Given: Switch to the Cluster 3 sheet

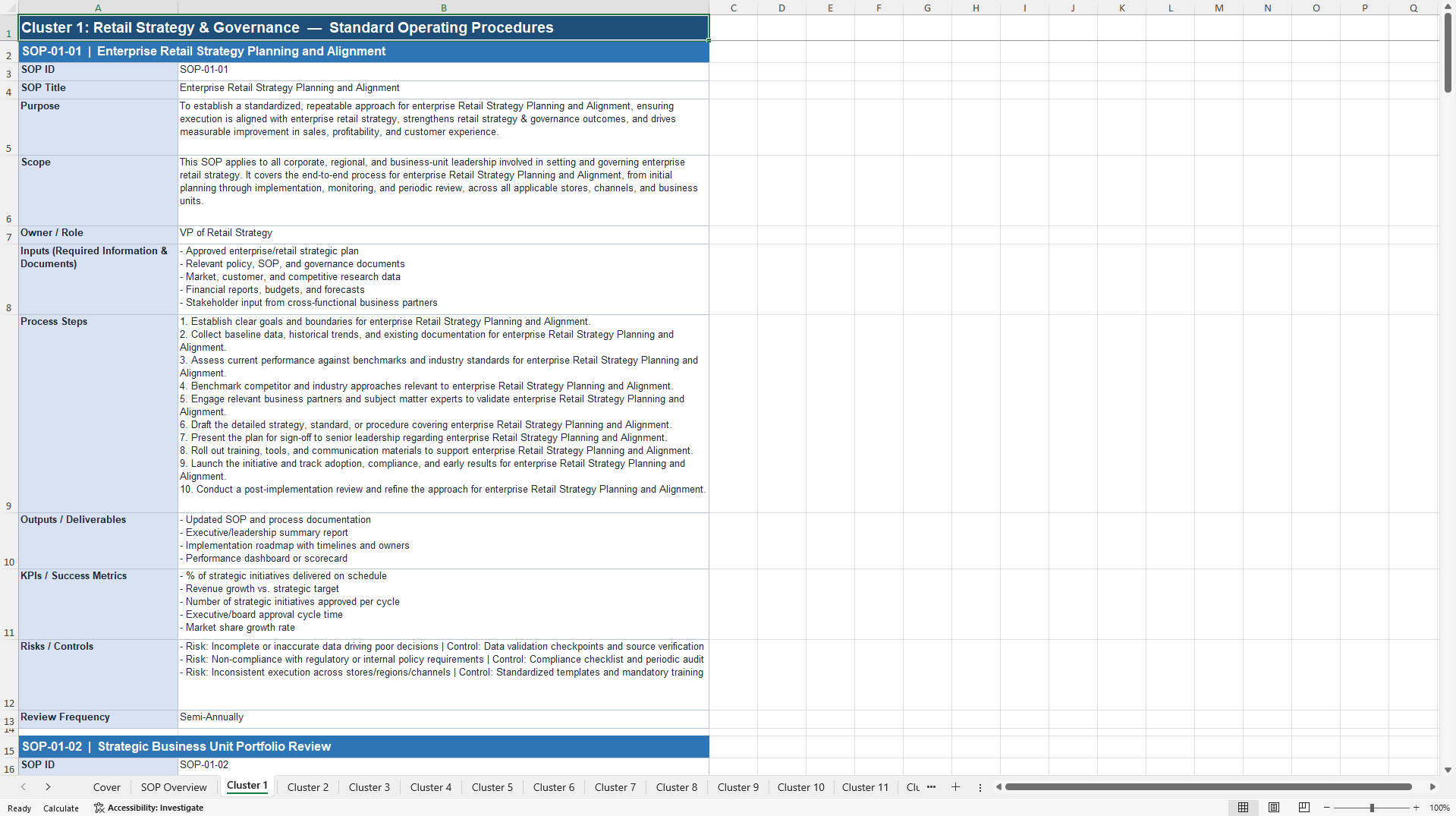Looking at the screenshot, I should click(x=370, y=787).
